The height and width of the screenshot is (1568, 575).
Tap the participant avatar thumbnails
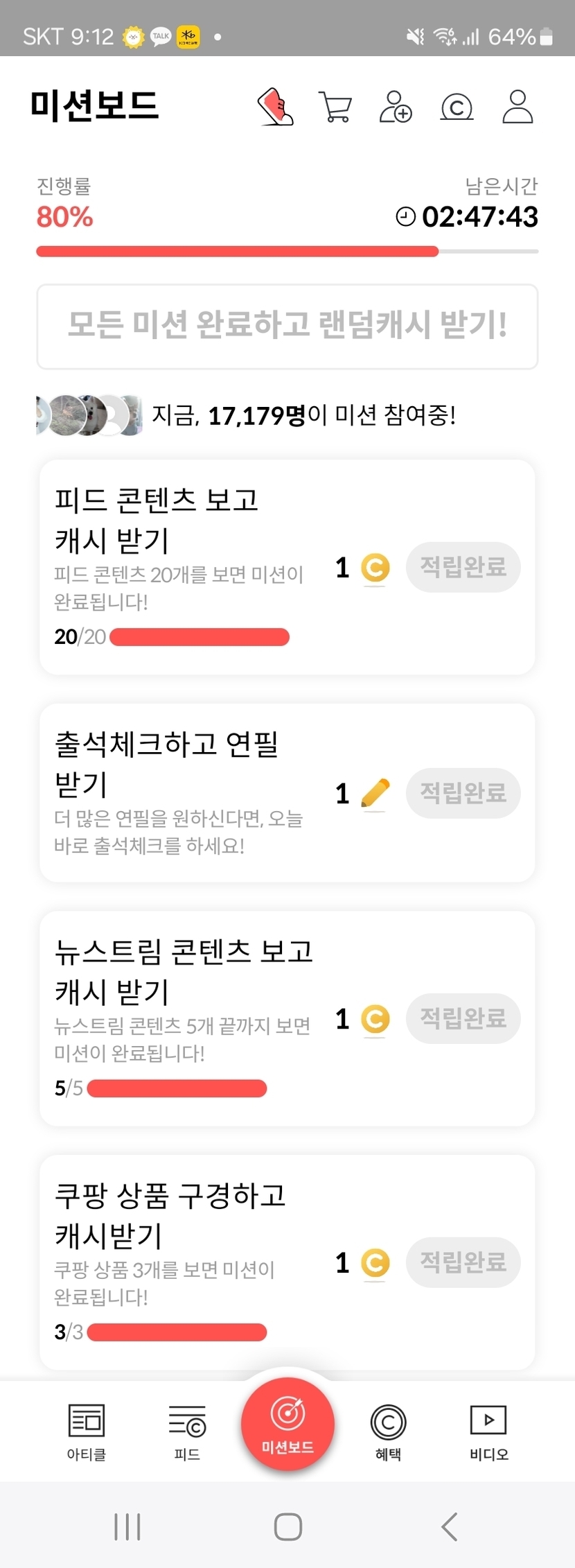pos(89,415)
